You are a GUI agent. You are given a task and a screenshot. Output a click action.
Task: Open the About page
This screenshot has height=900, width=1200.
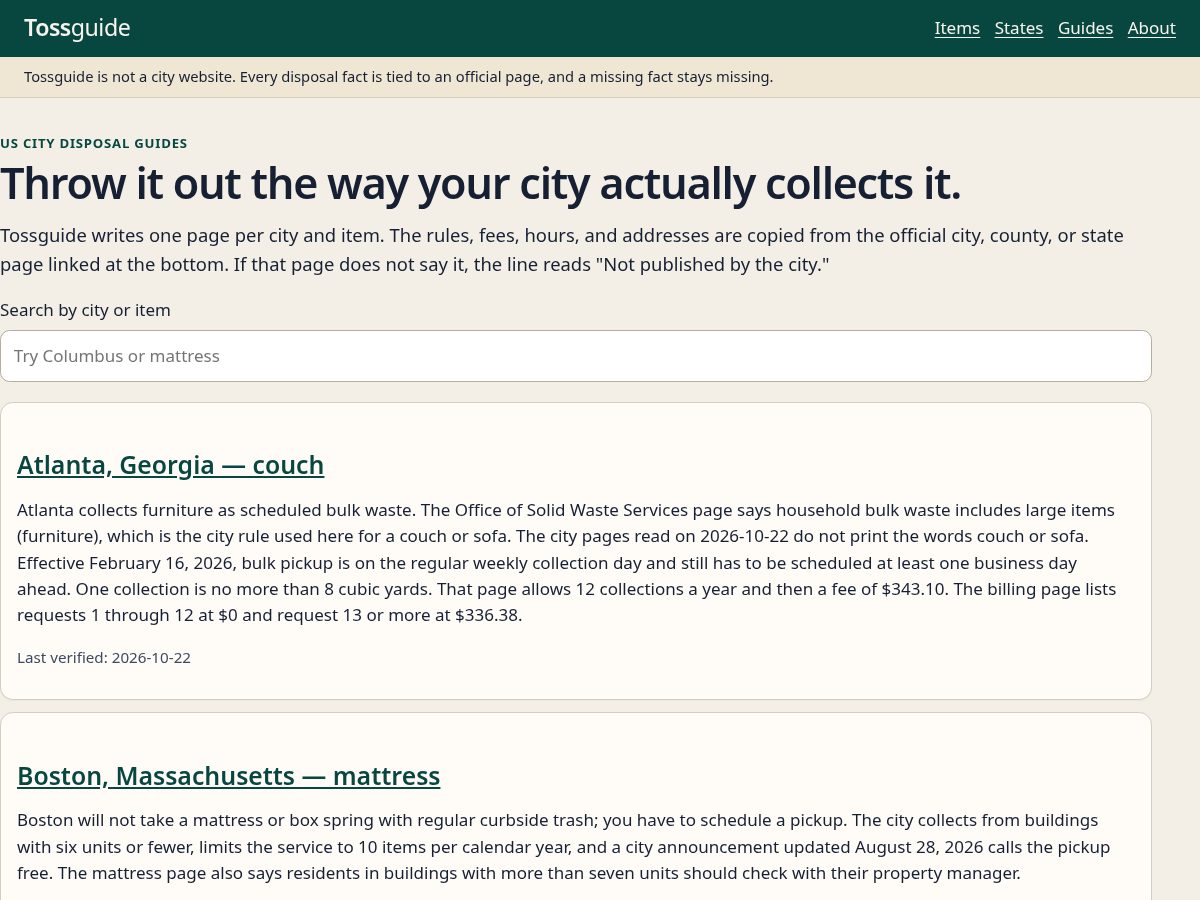point(1151,28)
